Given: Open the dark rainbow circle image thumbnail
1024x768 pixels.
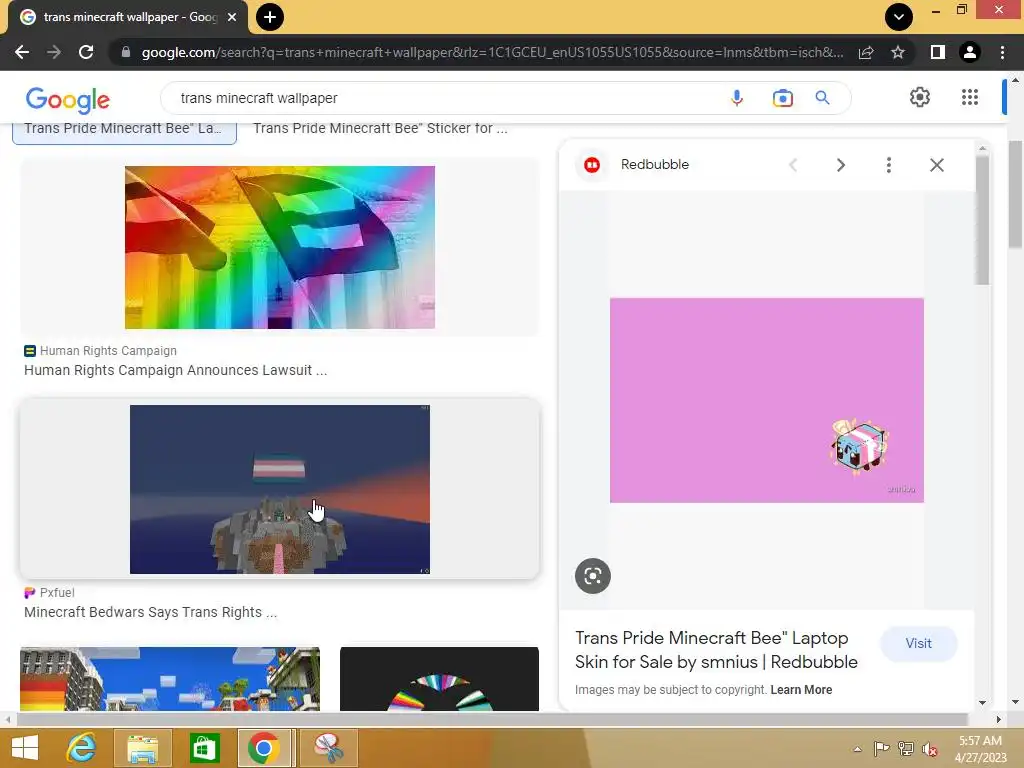Looking at the screenshot, I should tap(440, 679).
